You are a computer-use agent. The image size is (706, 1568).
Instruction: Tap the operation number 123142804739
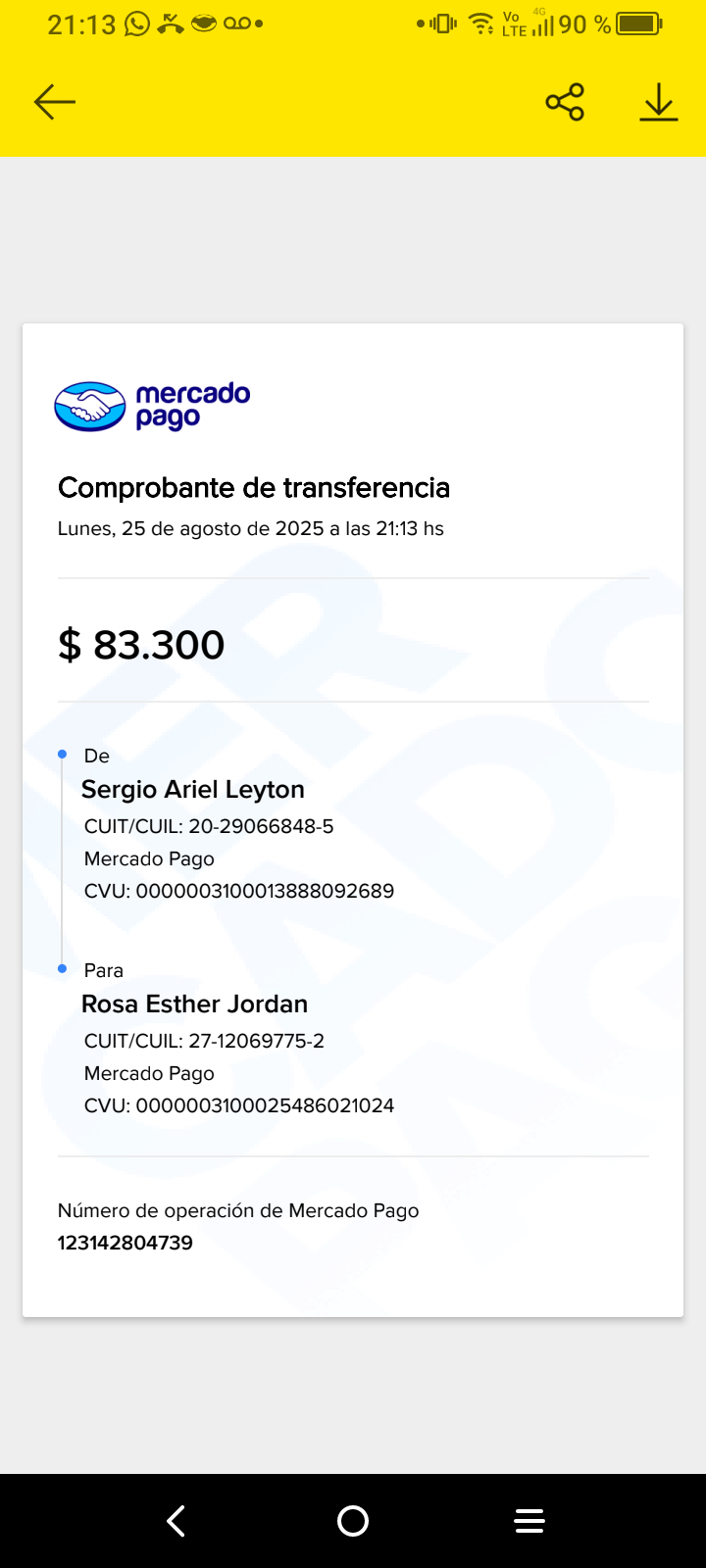[x=126, y=1243]
